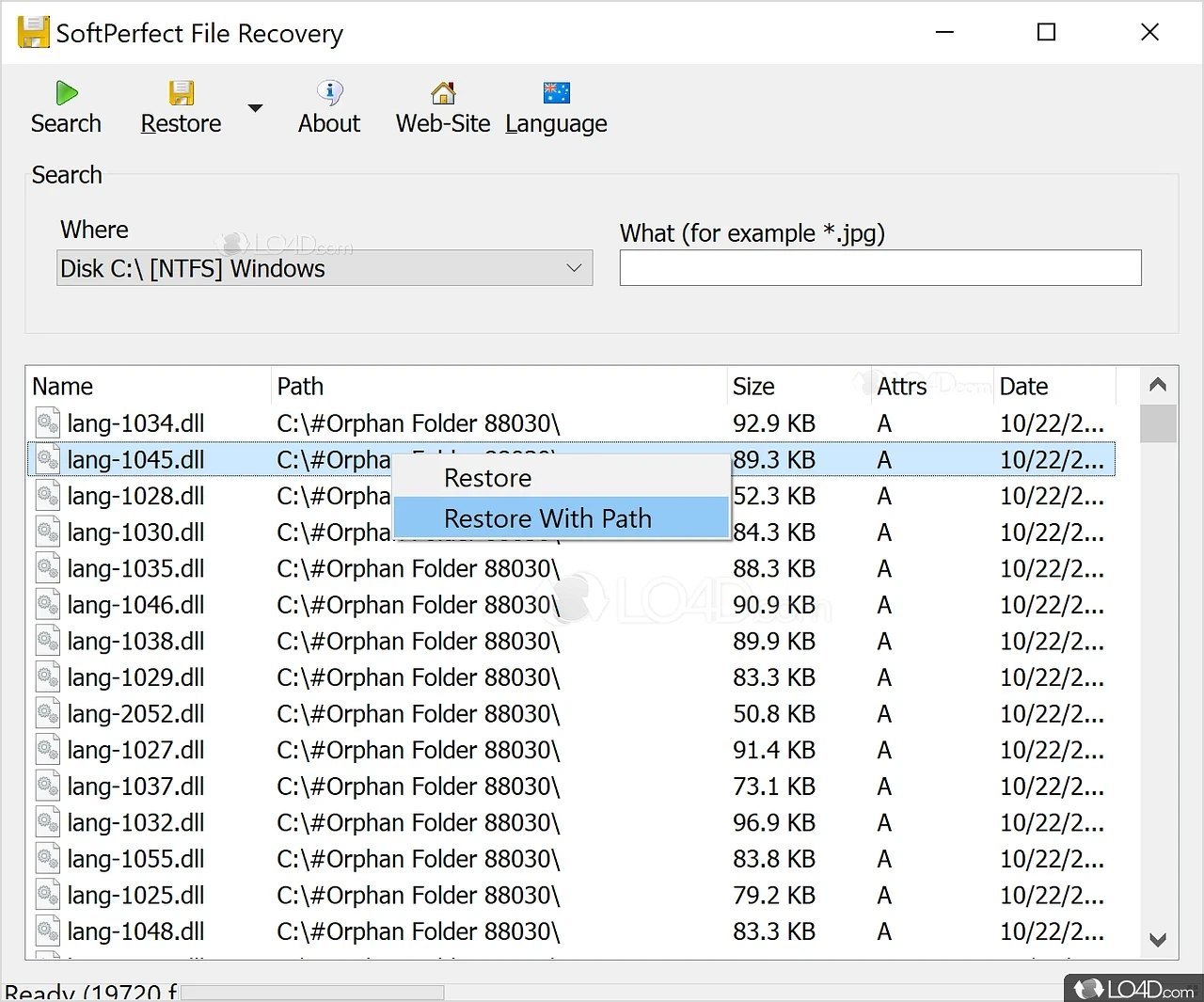Open the Where disk selection combo box
This screenshot has height=1002, width=1204.
(325, 268)
